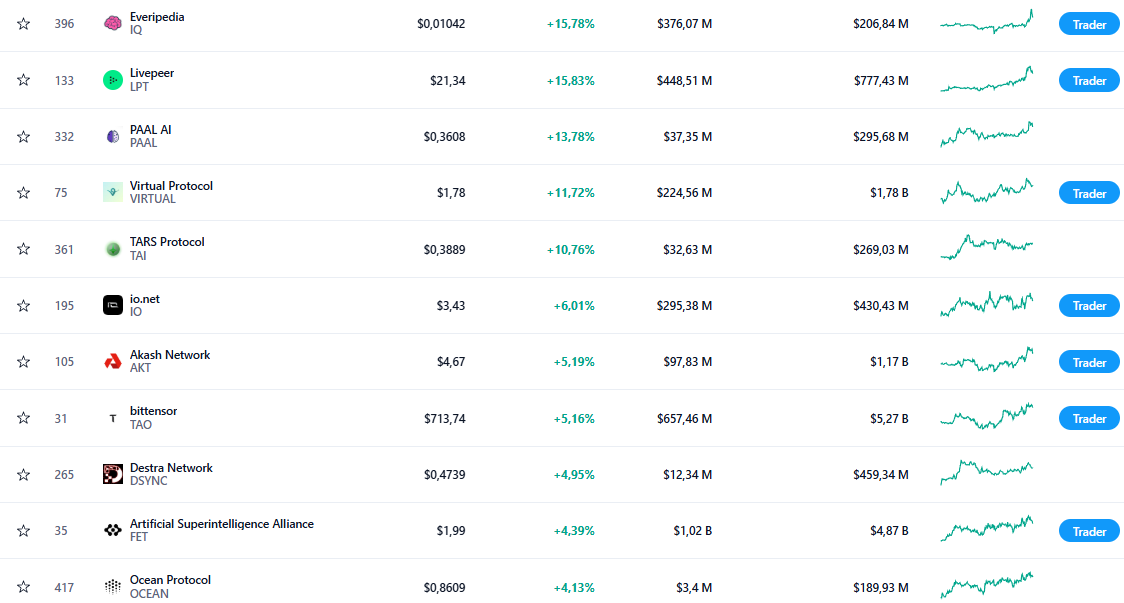Click the red Akash Network icon
The width and height of the screenshot is (1124, 603).
point(113,361)
